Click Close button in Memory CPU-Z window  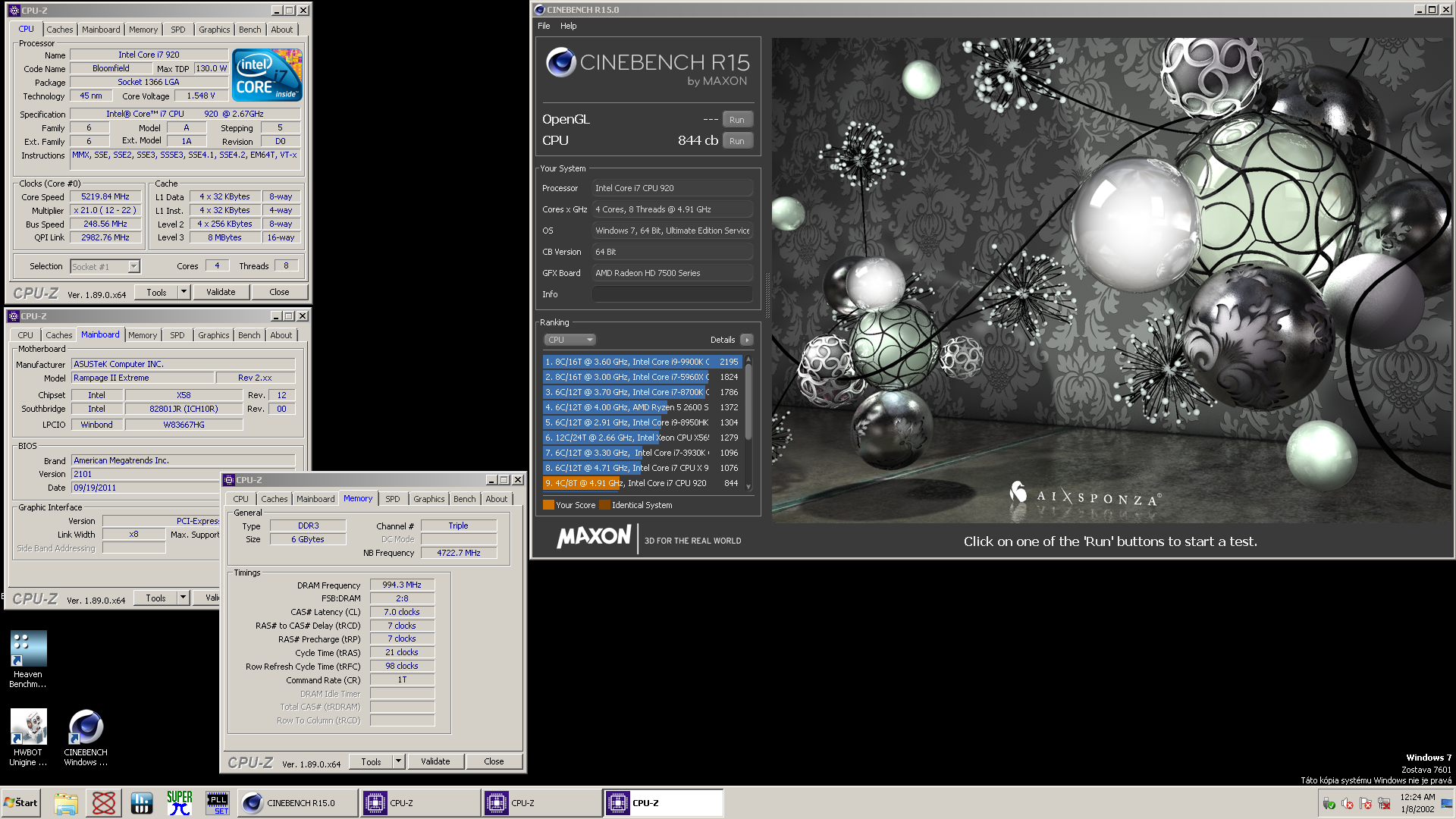pyautogui.click(x=494, y=761)
